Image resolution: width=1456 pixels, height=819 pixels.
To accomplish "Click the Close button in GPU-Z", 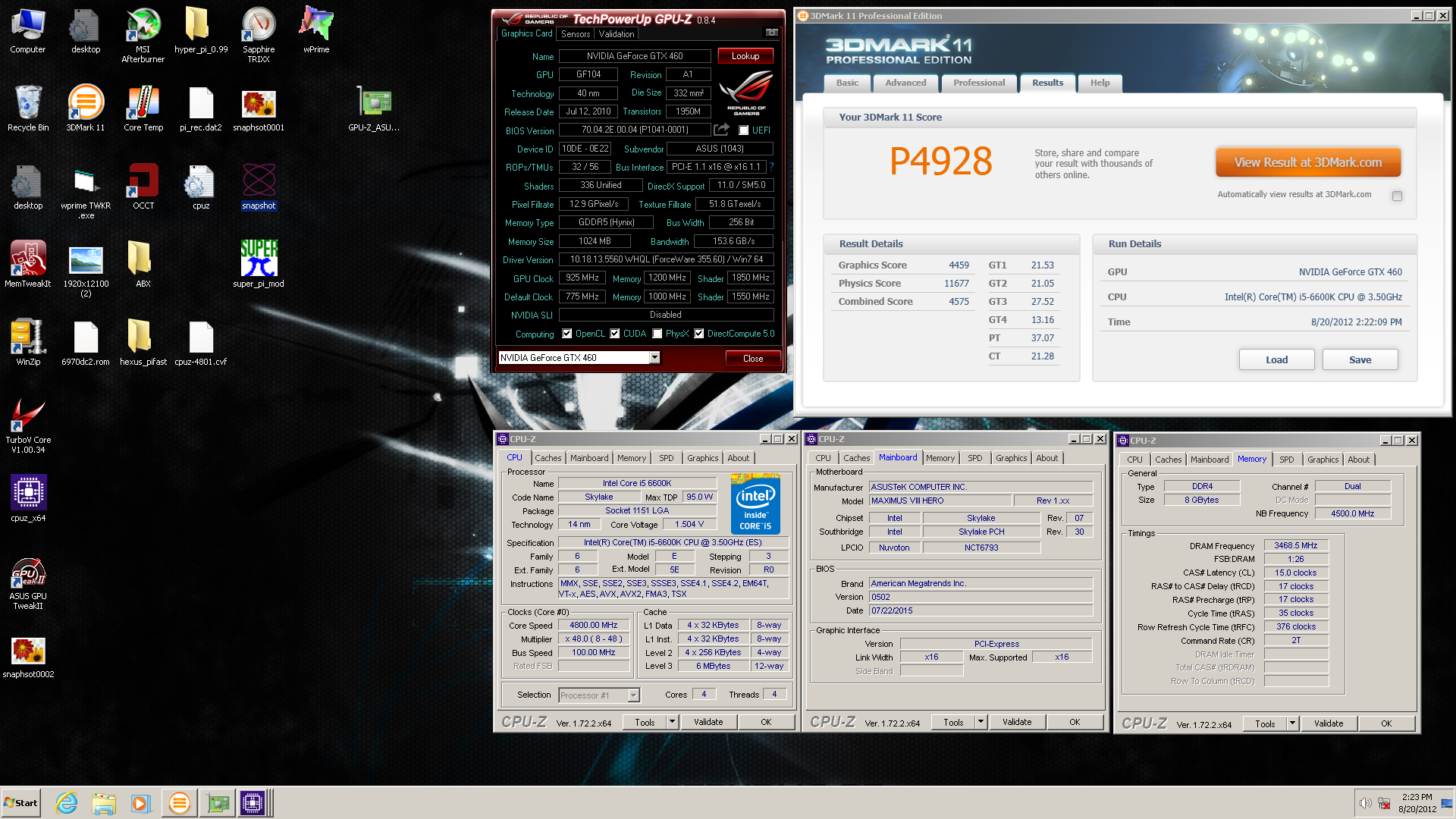I will pyautogui.click(x=752, y=359).
